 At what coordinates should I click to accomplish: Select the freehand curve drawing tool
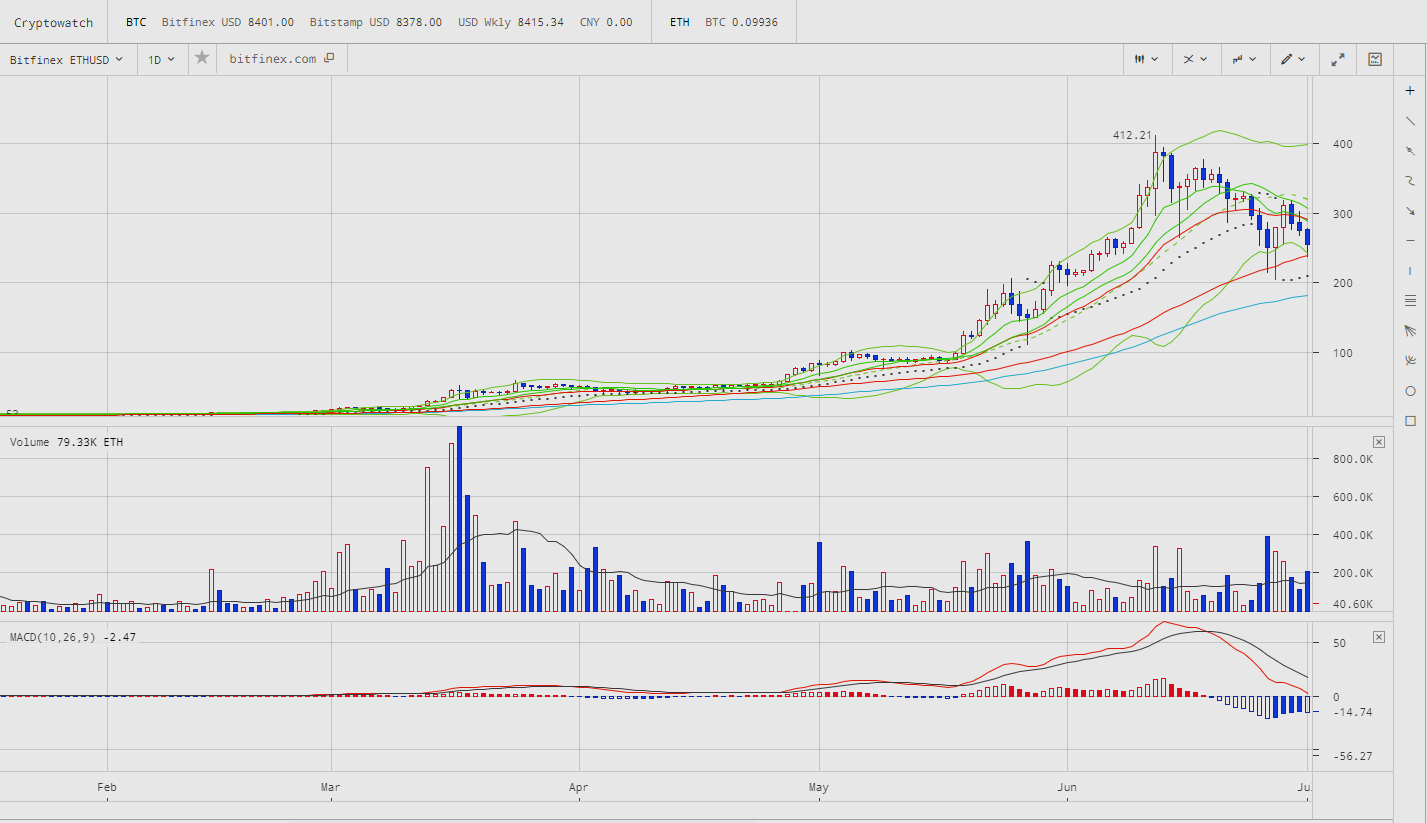pyautogui.click(x=1410, y=180)
